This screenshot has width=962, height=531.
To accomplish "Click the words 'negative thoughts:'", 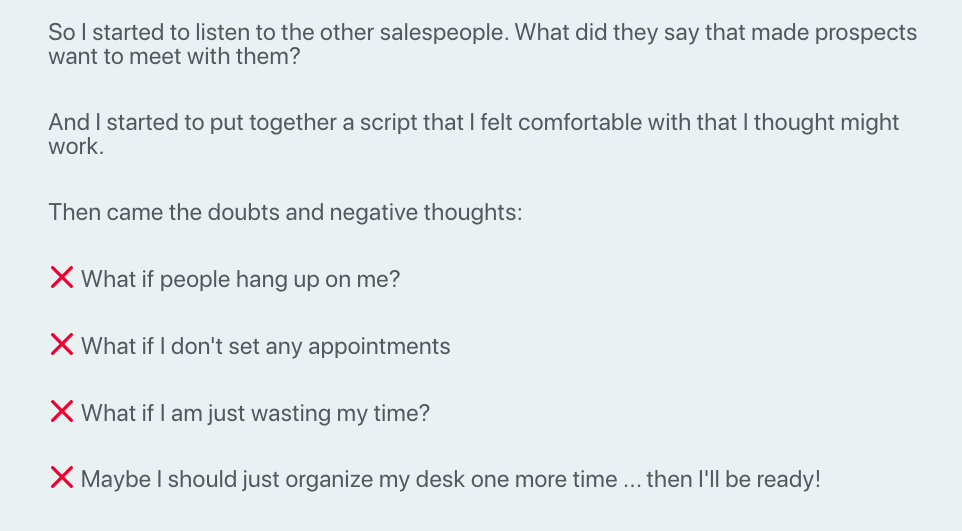I will (x=426, y=212).
